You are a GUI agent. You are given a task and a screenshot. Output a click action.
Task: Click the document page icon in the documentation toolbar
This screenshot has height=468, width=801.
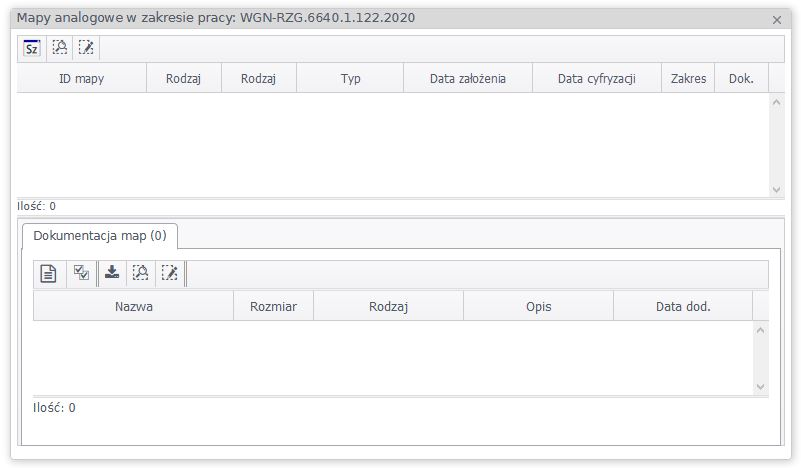pyautogui.click(x=48, y=273)
